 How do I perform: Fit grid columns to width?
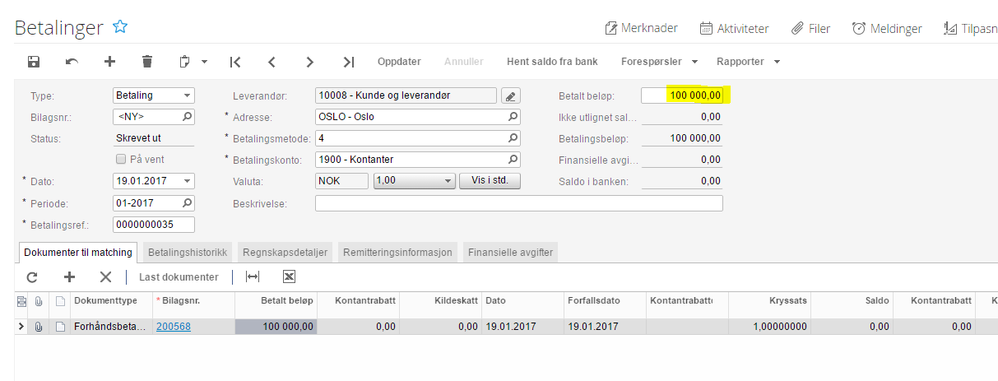point(253,277)
